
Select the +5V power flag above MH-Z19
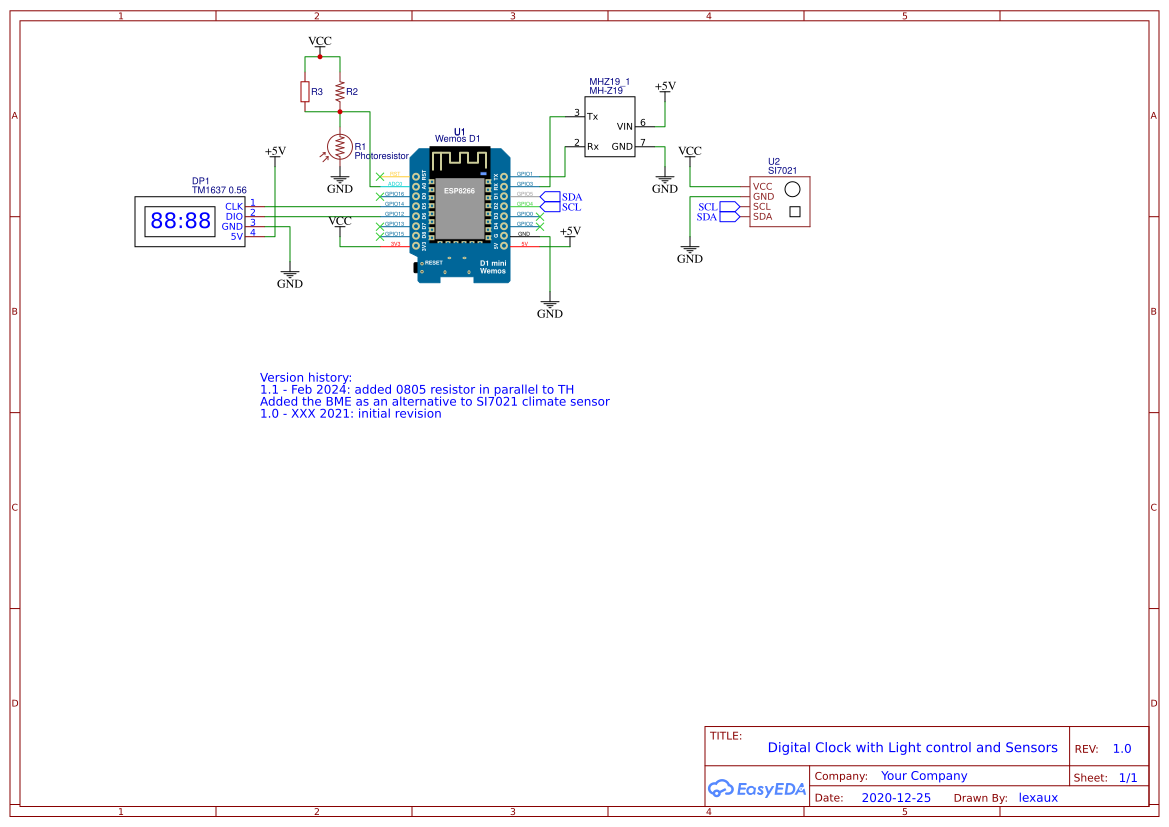click(666, 88)
